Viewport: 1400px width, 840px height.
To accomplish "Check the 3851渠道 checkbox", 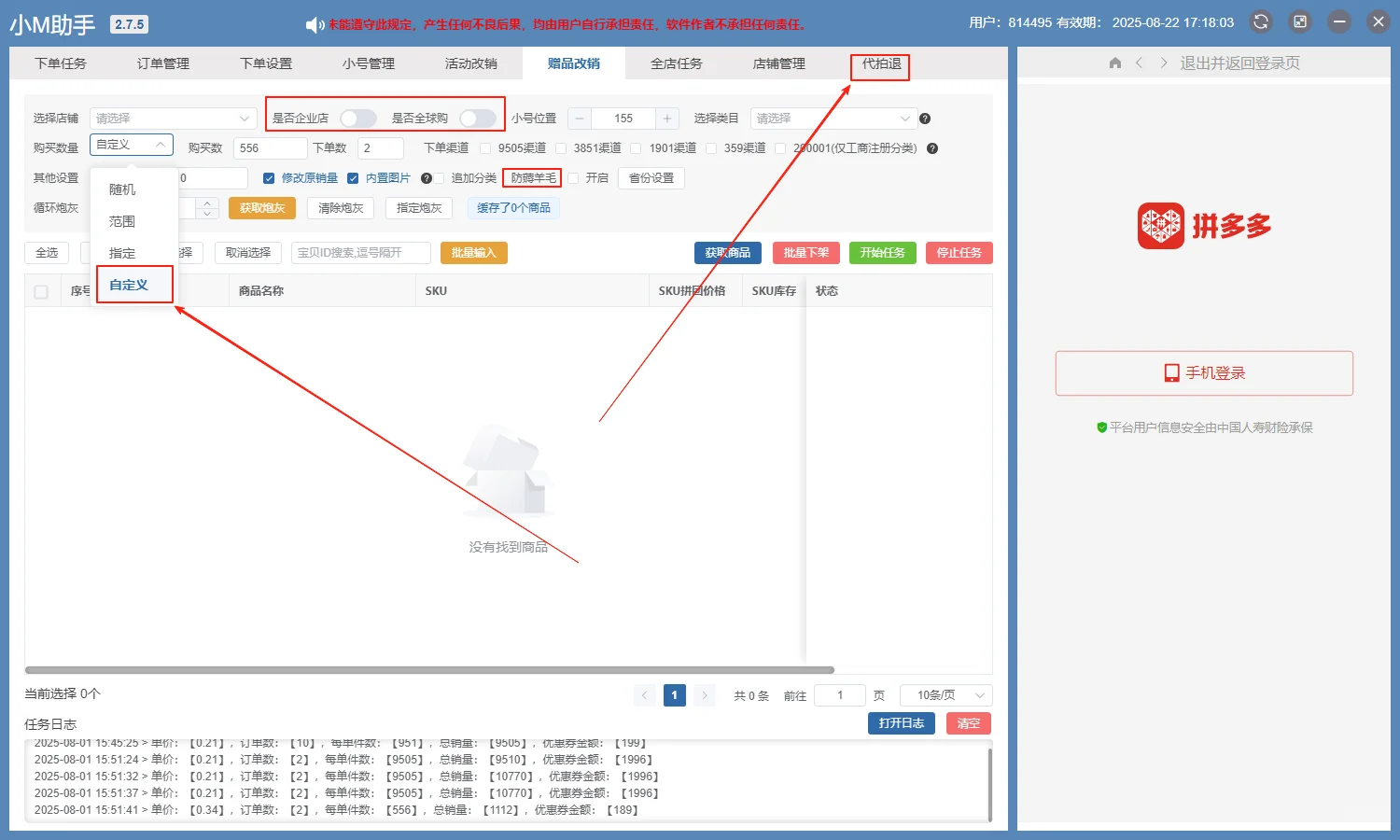I will point(561,148).
